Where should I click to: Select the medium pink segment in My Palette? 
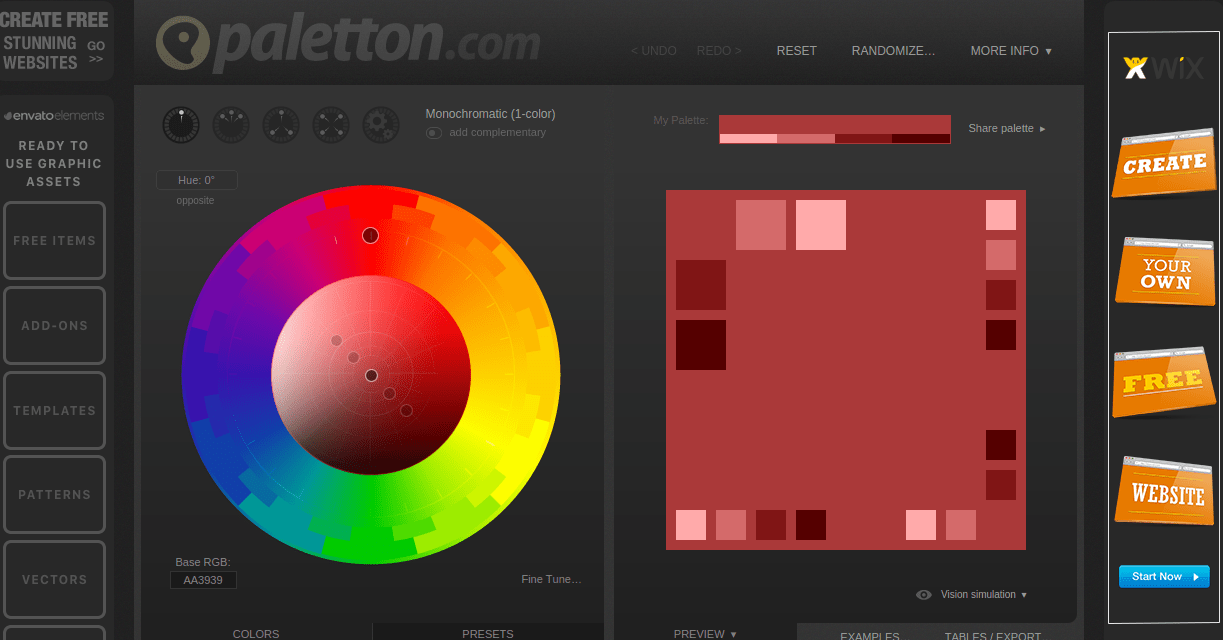click(x=806, y=139)
